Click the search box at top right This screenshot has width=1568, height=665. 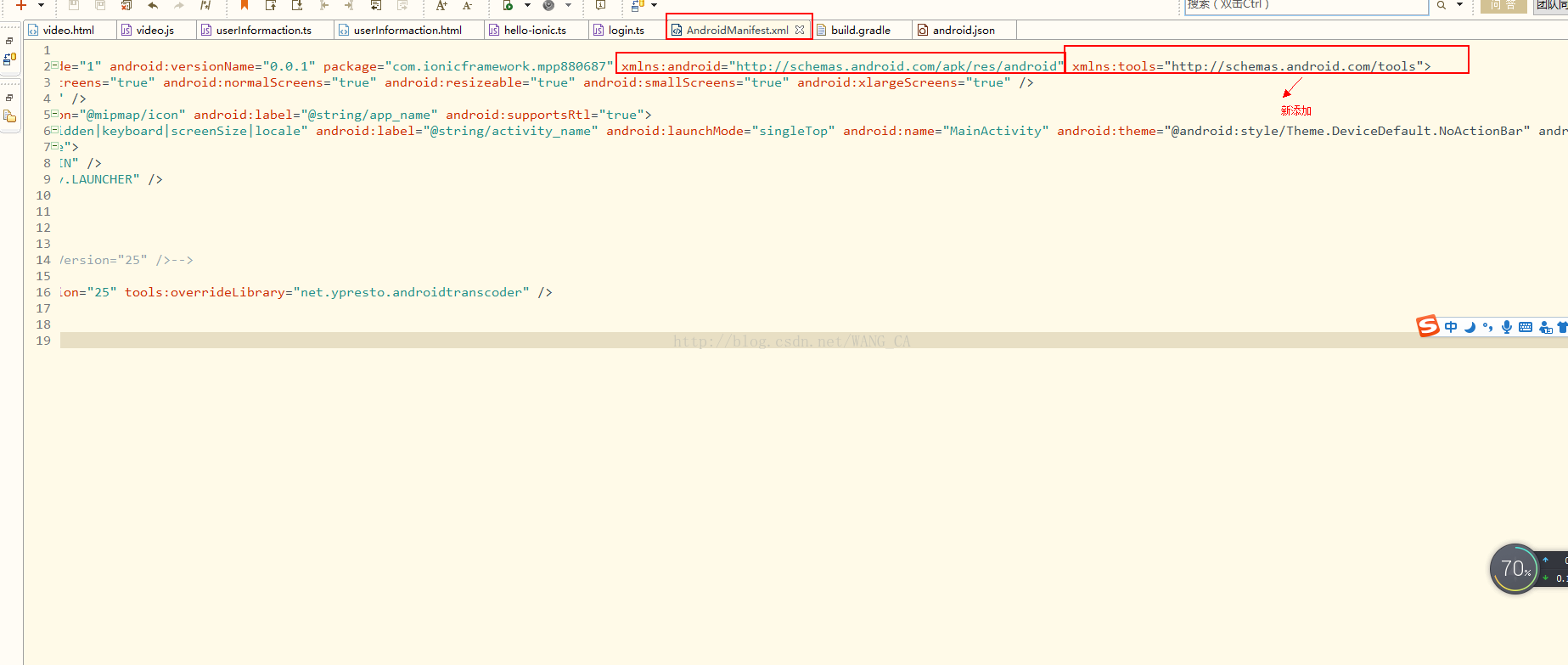pyautogui.click(x=1307, y=6)
